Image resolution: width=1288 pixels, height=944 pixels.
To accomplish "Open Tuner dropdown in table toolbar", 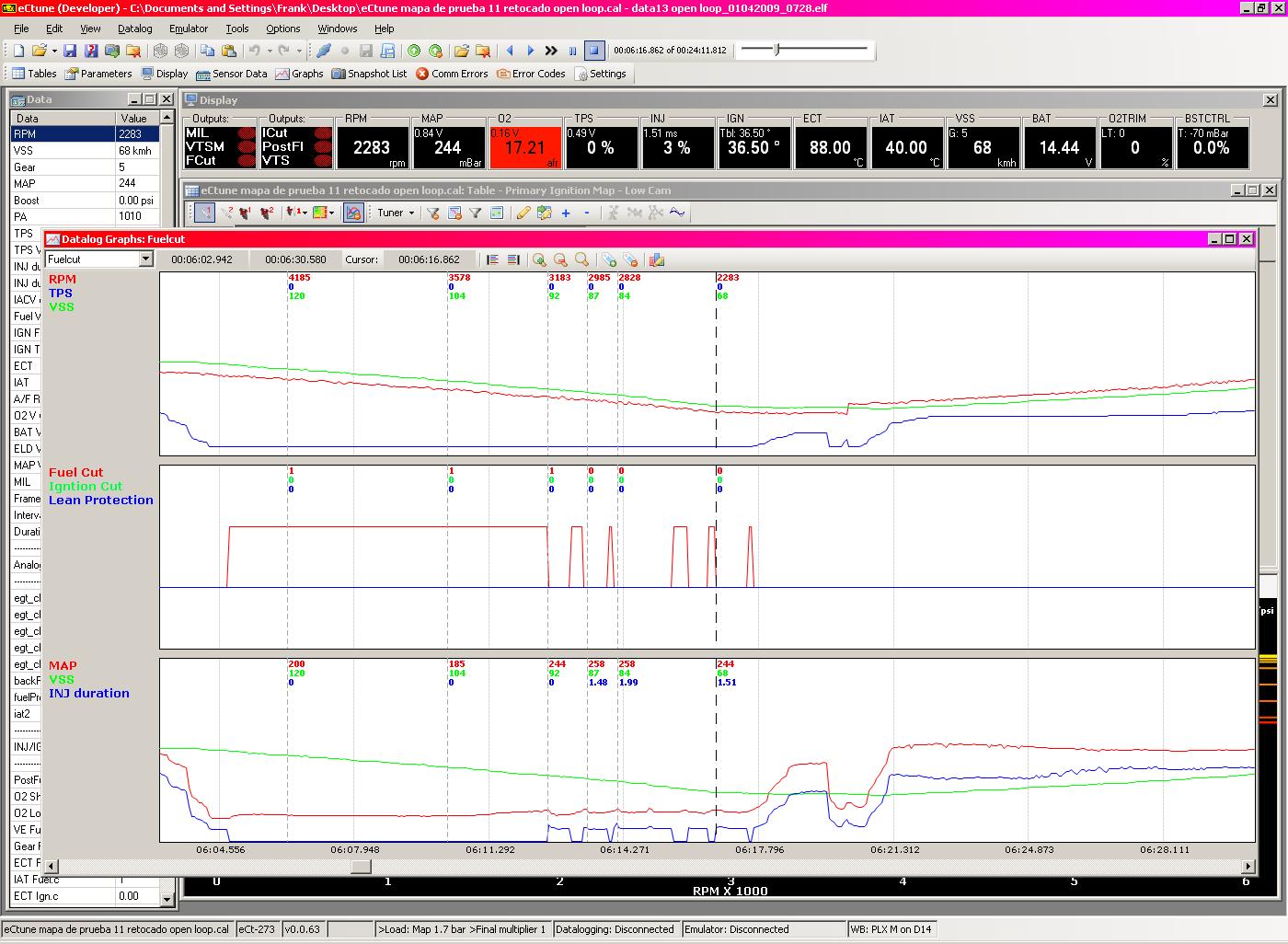I will point(396,213).
